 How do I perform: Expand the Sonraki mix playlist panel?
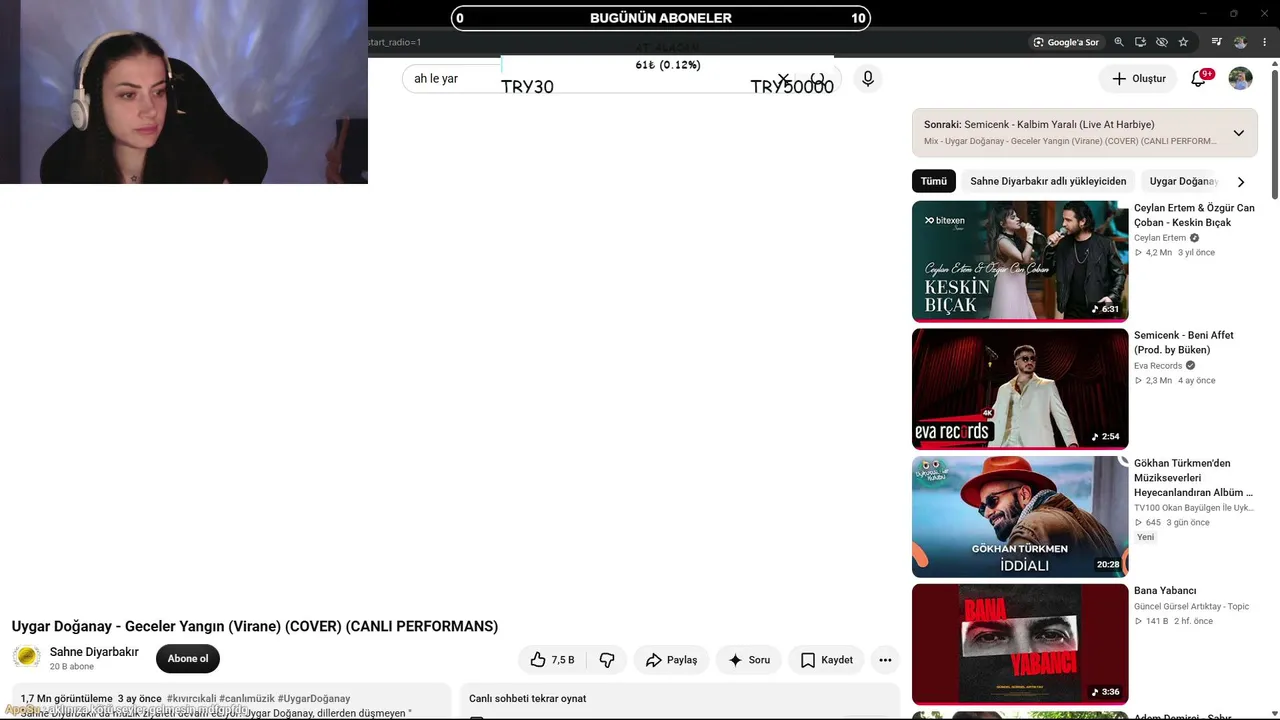click(x=1238, y=132)
